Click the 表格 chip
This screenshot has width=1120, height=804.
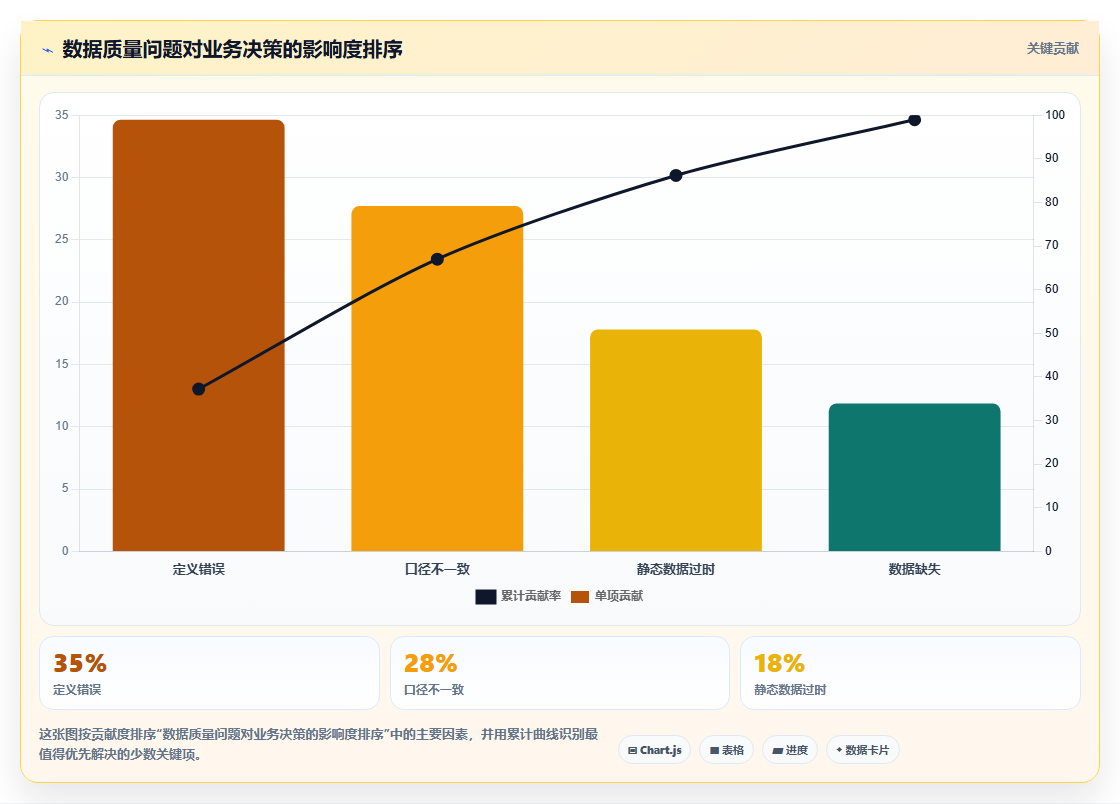pos(726,750)
